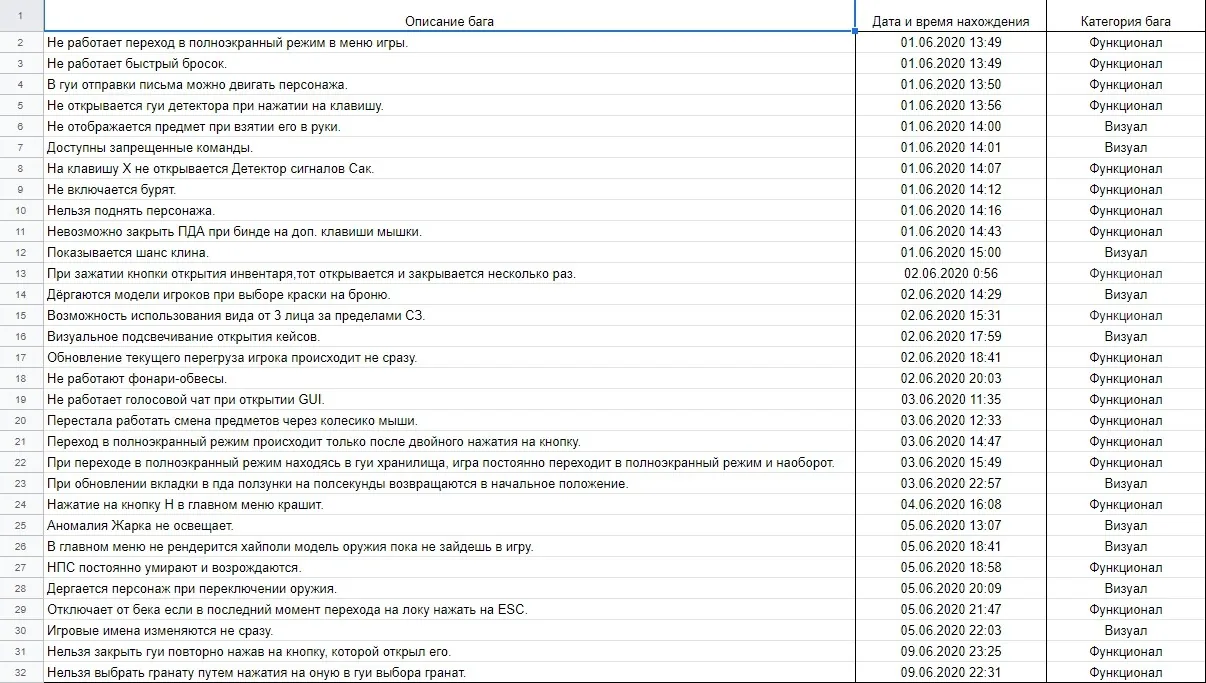Select cell 'Аномалия Жарка не освещает.'
Screen dimensions: 1206x683
coord(449,525)
